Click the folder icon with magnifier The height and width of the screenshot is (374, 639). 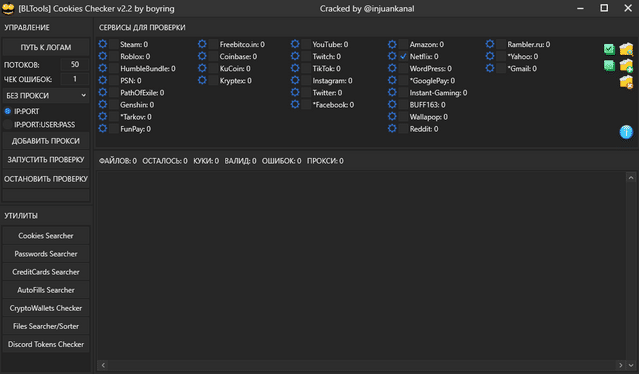tap(626, 49)
